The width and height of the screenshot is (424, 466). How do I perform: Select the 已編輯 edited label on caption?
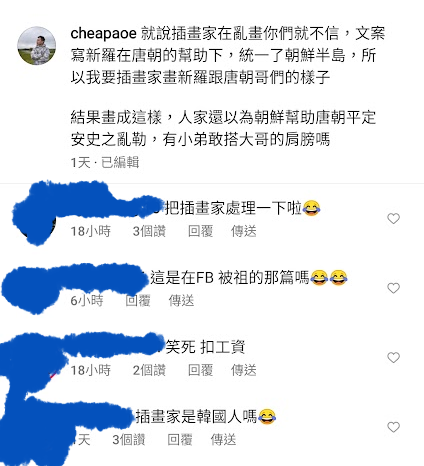(120, 162)
